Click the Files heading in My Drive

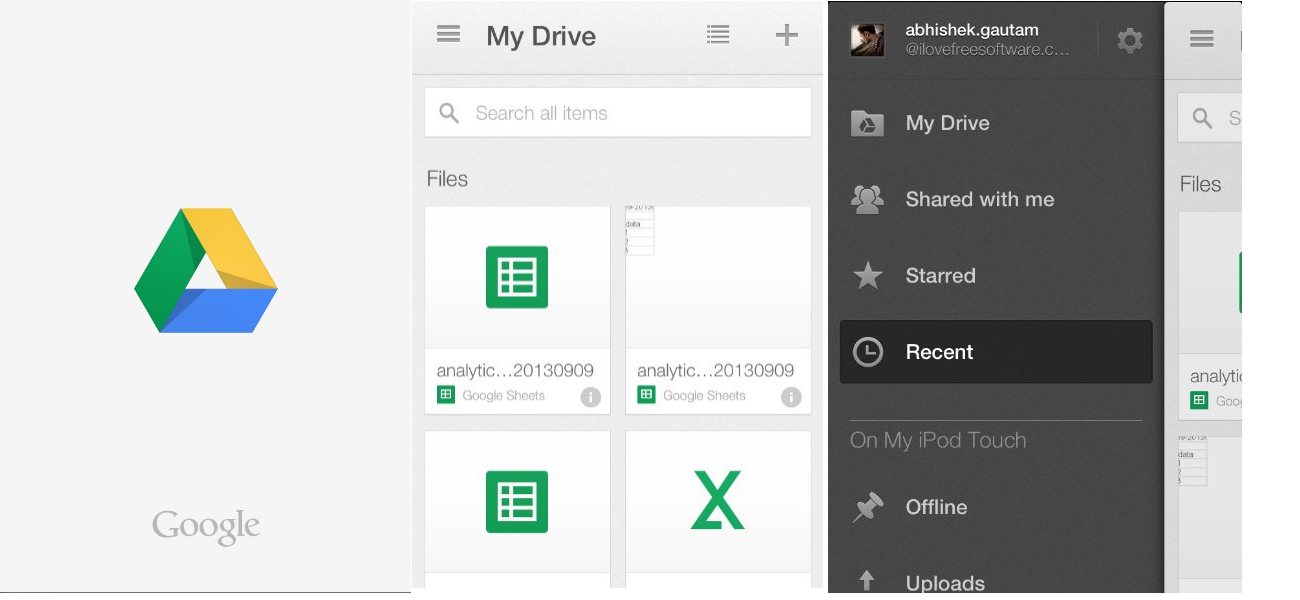coord(447,179)
